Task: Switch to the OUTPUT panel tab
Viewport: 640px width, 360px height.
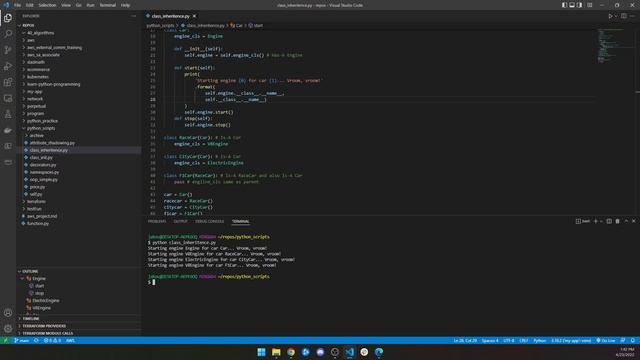Action: pos(180,221)
